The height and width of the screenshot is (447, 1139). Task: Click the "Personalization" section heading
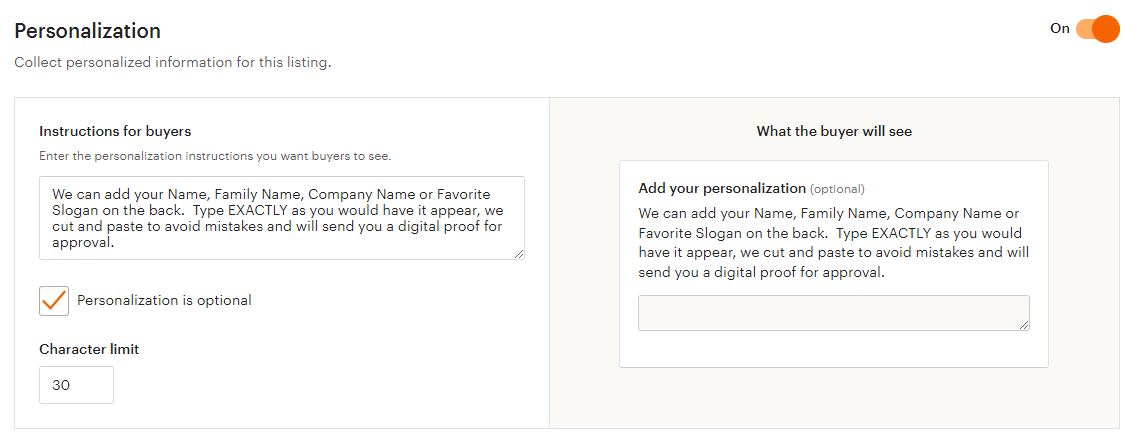click(x=87, y=31)
